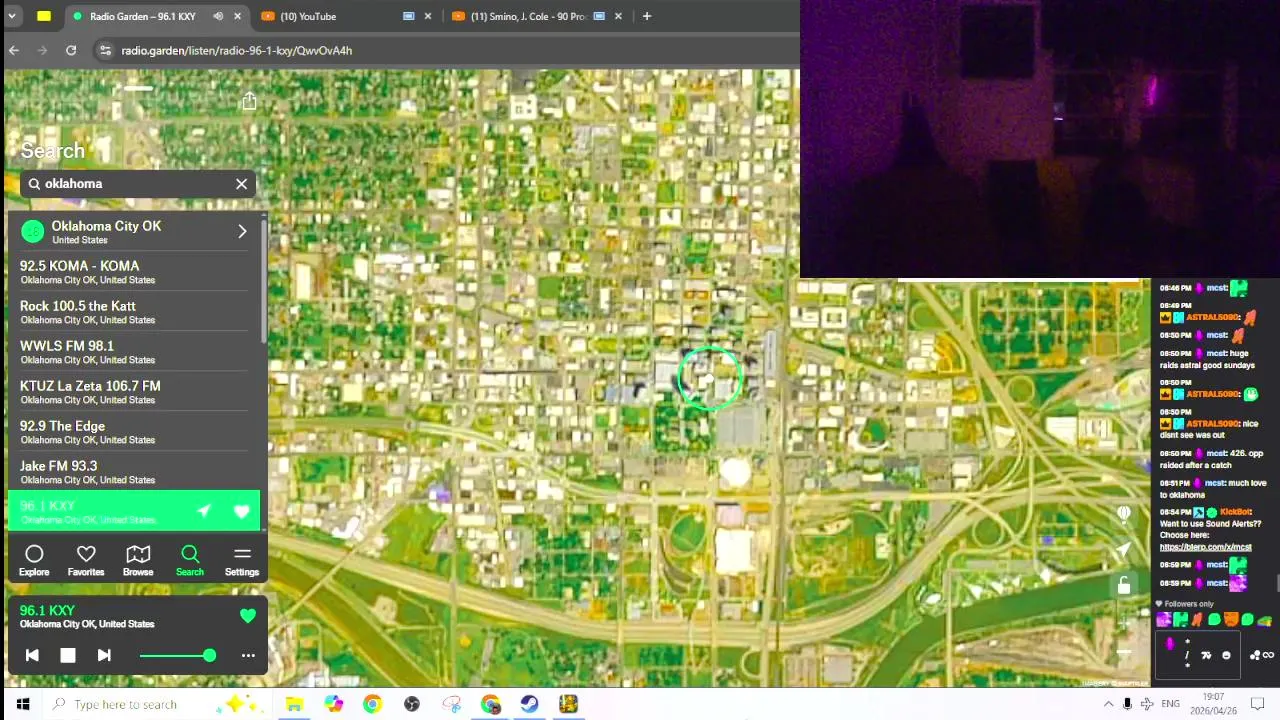Viewport: 1280px width, 720px height.
Task: Skip to previous station
Action: point(32,655)
